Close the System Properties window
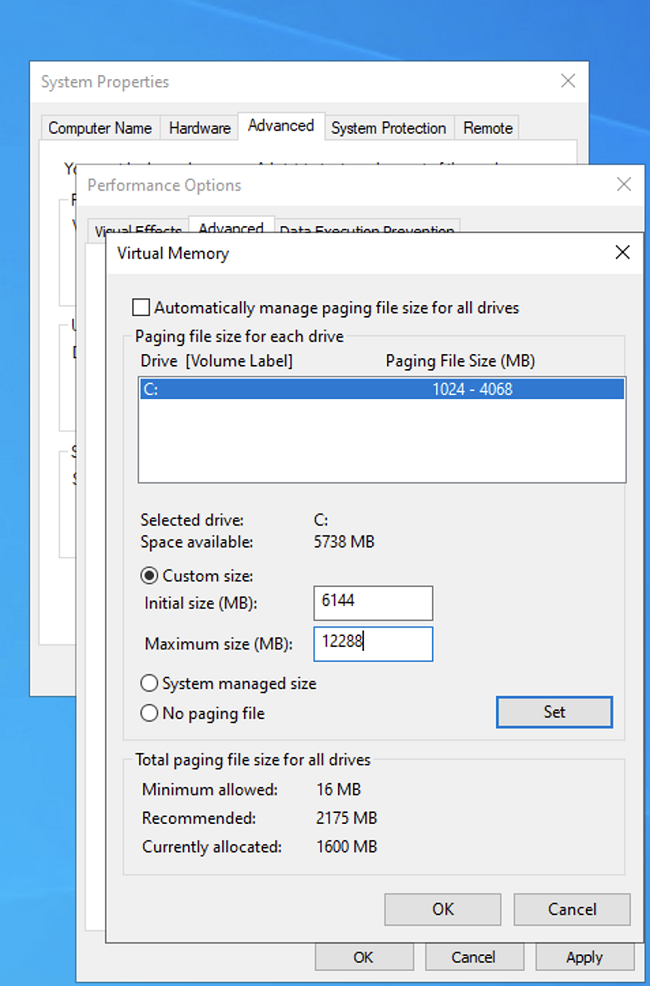This screenshot has height=986, width=650. [x=568, y=81]
